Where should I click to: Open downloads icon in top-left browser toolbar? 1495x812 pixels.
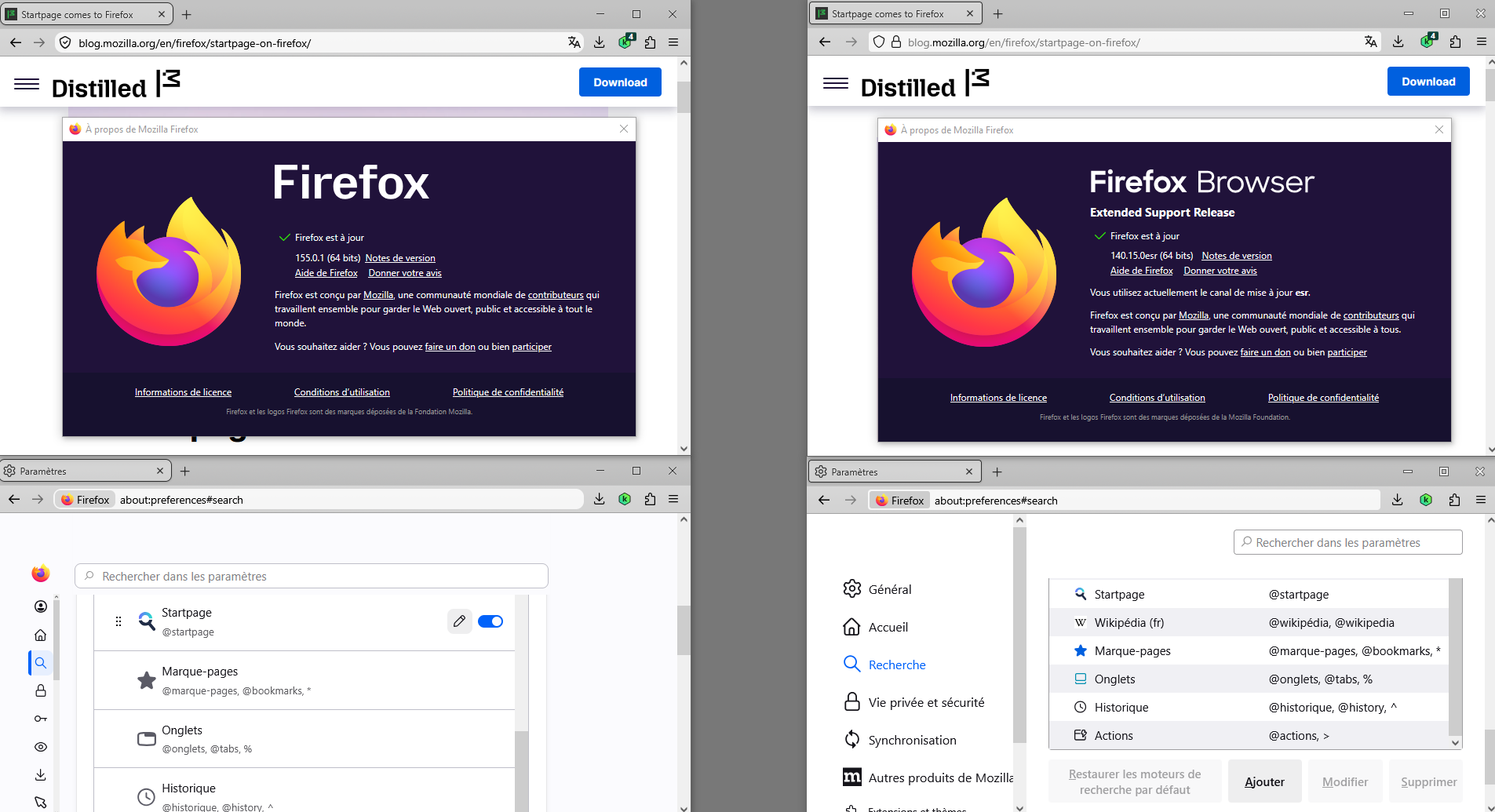pos(600,42)
